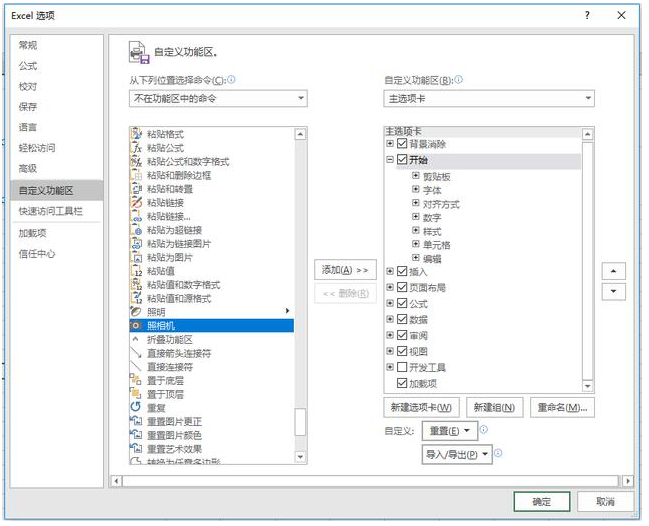This screenshot has height=526, width=649.
Task: Click the 粘贴值 icon
Action: (x=136, y=271)
